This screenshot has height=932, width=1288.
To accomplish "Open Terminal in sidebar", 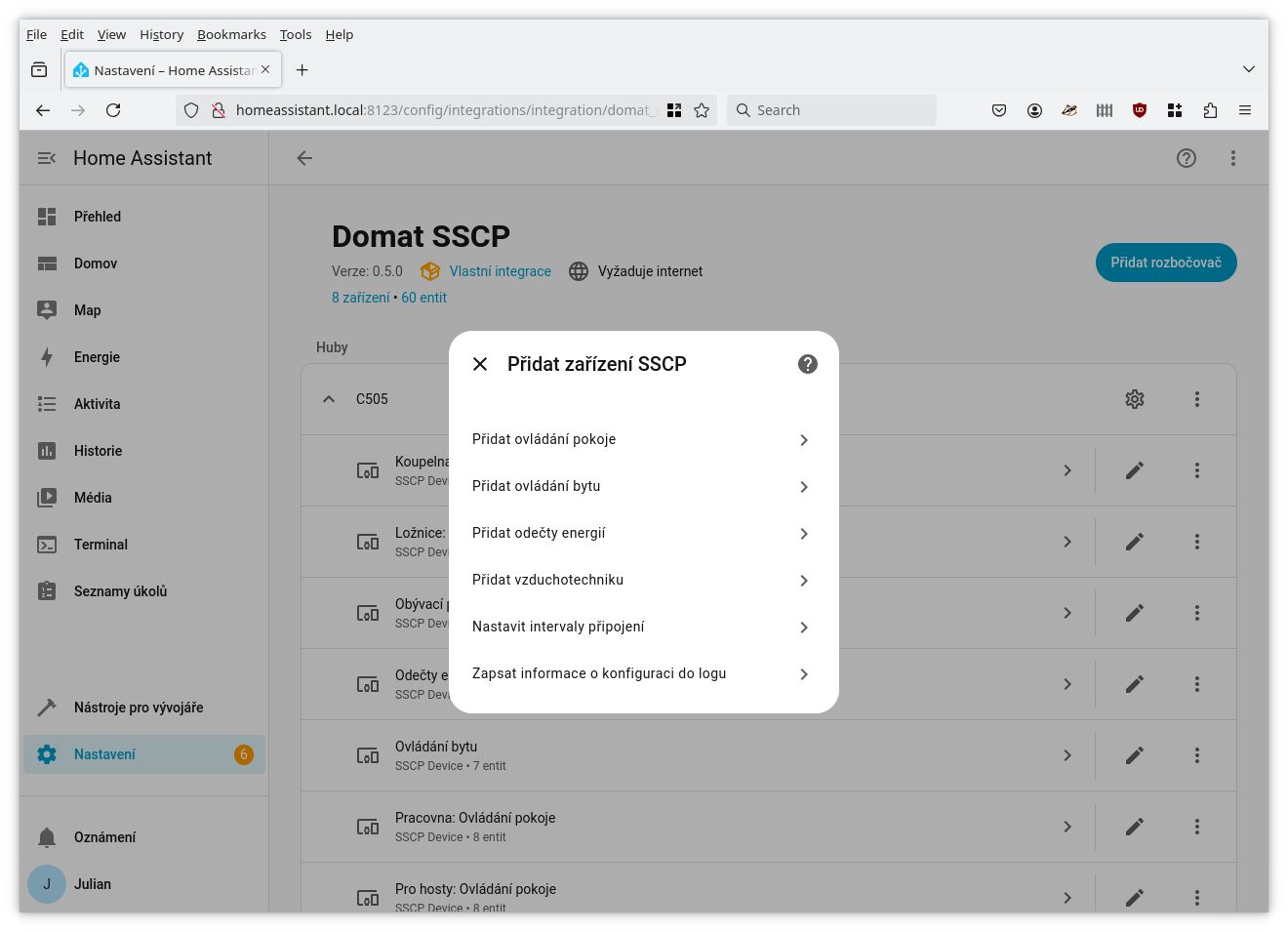I will coord(144,545).
